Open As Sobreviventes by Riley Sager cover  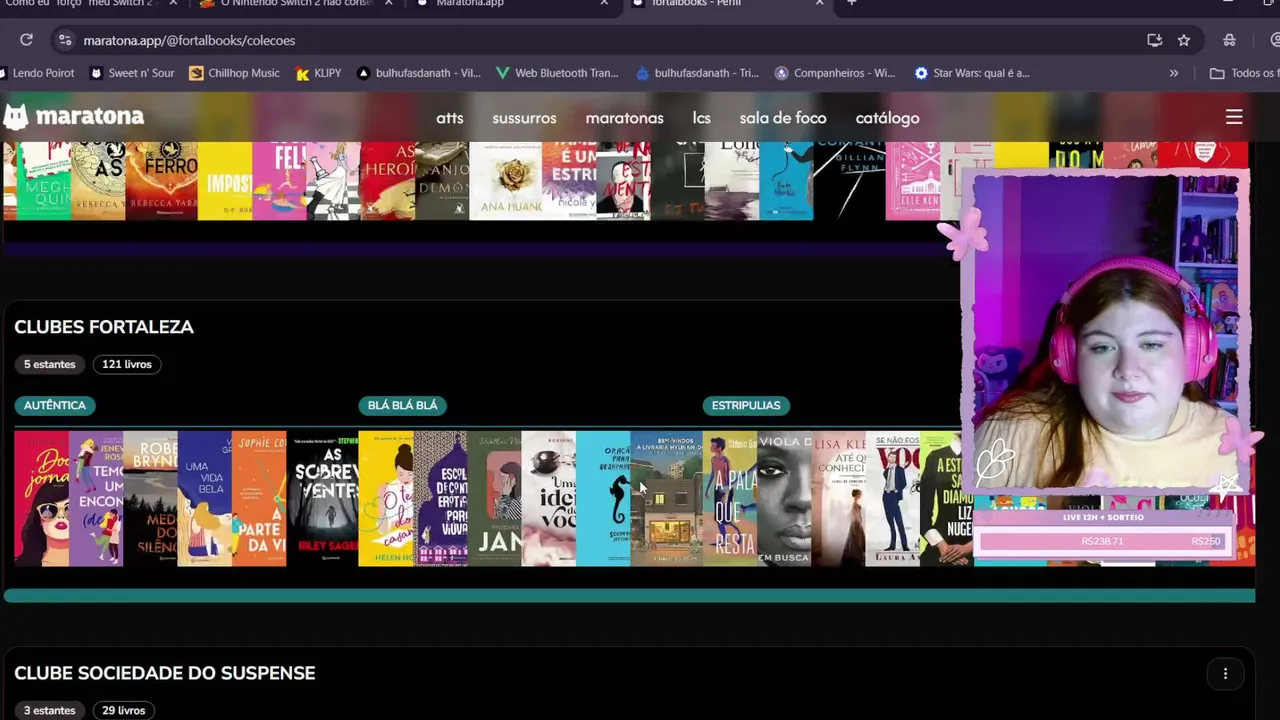(x=322, y=498)
